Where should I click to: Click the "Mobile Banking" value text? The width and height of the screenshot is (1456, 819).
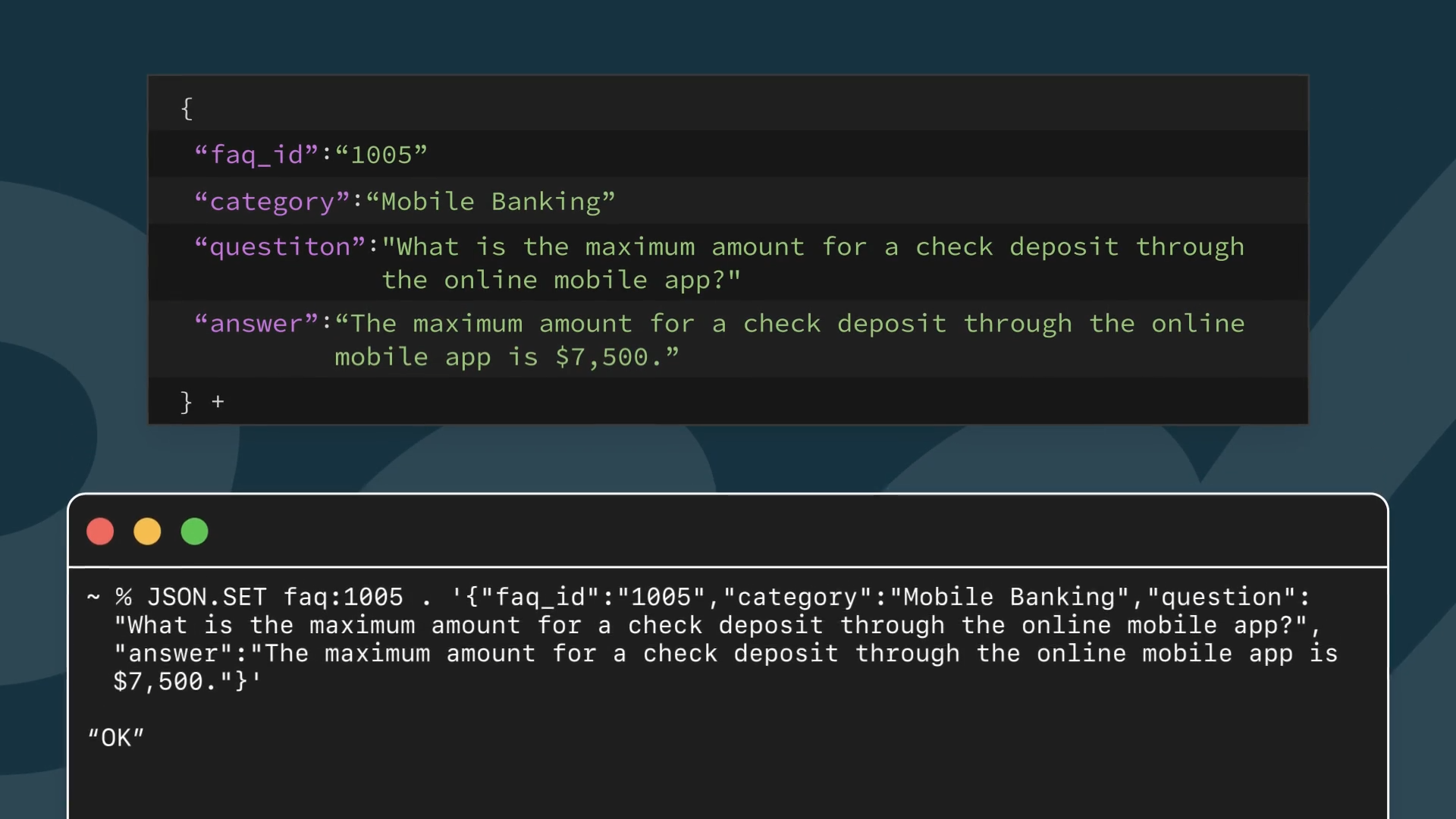click(491, 202)
